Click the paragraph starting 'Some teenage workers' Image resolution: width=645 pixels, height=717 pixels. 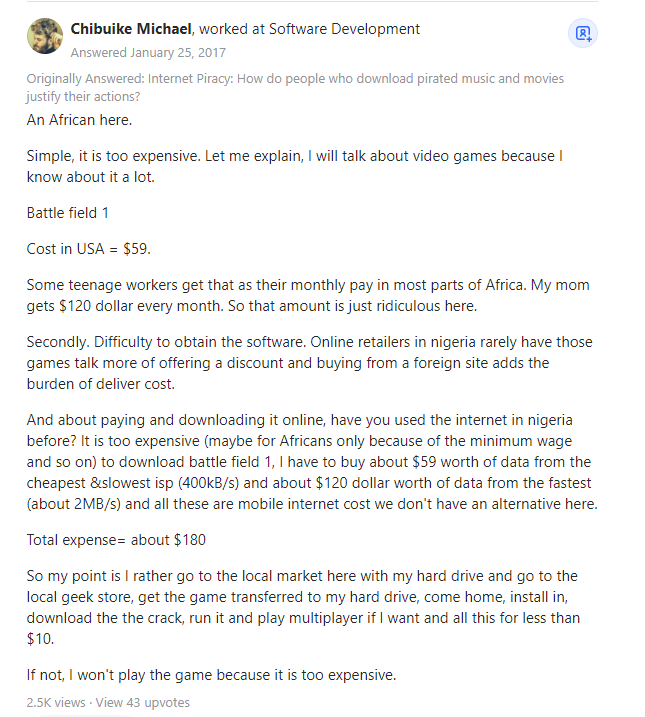click(308, 295)
